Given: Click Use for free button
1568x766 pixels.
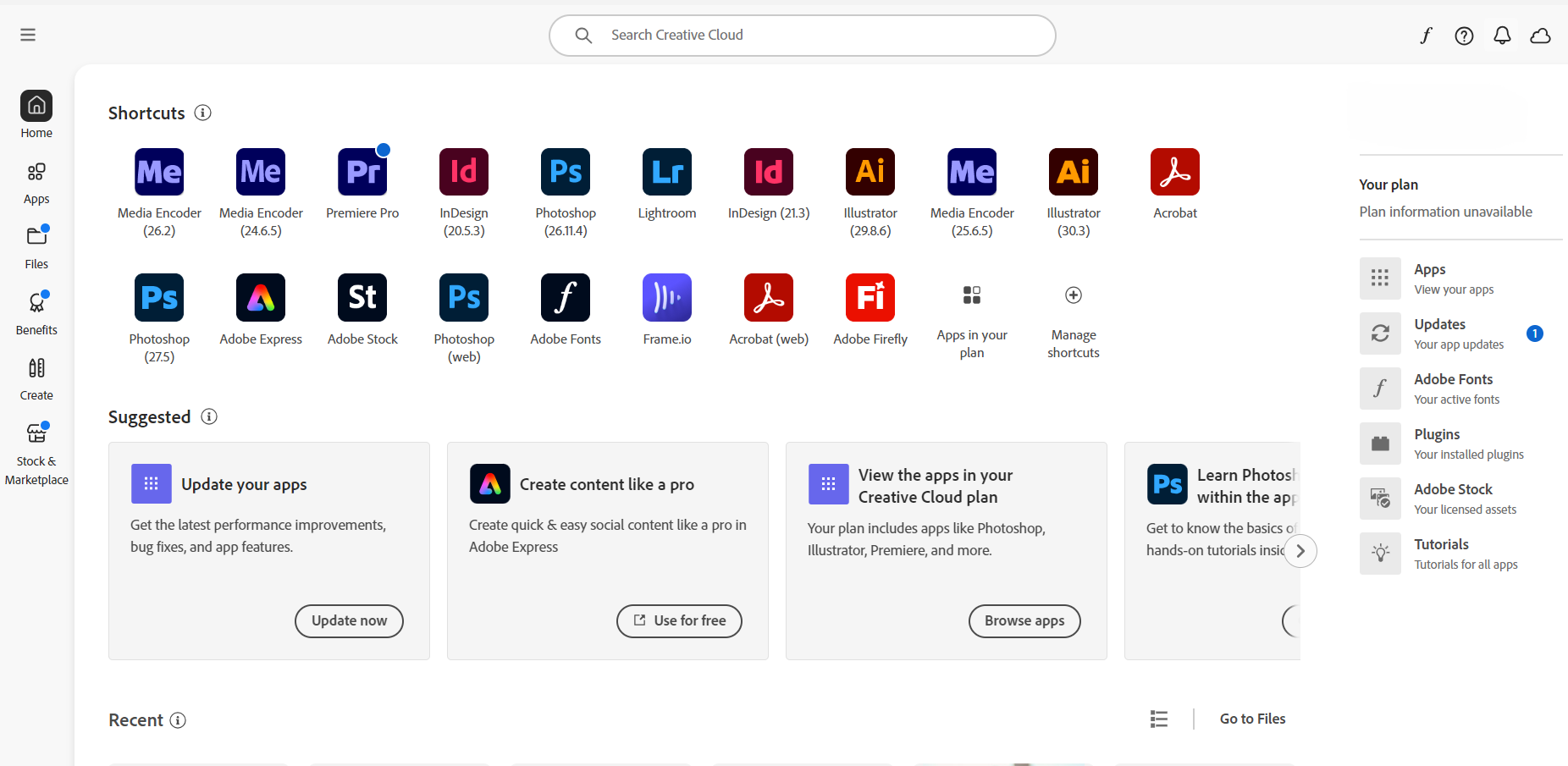Looking at the screenshot, I should pos(679,620).
